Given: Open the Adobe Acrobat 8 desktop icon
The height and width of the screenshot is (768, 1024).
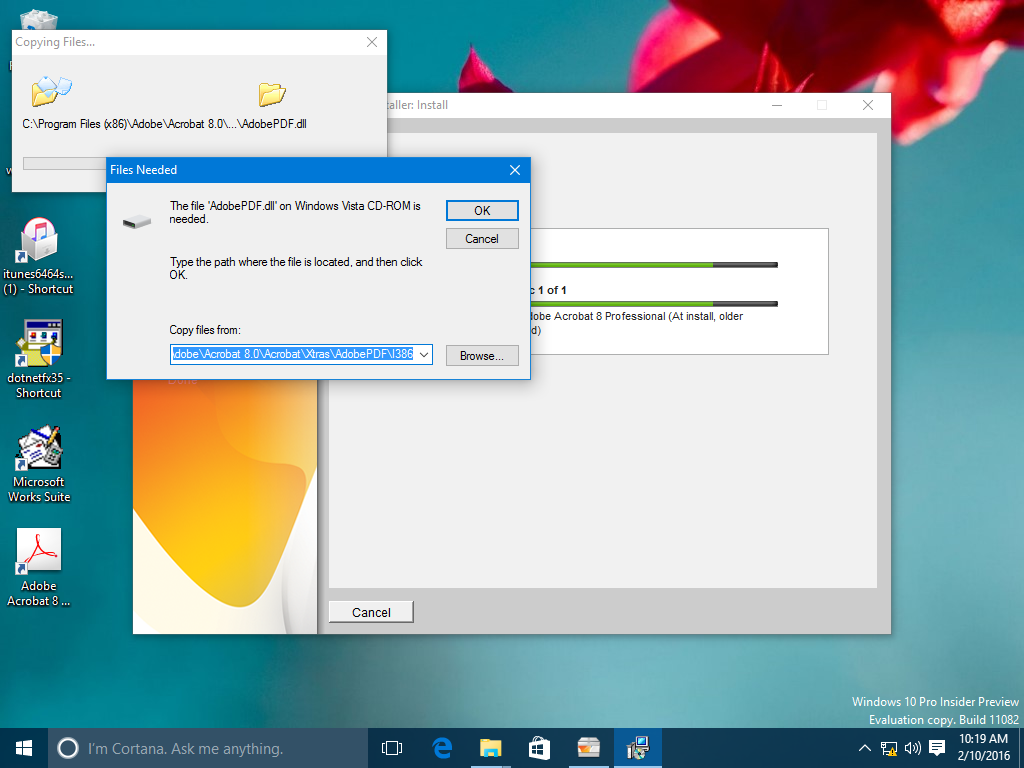Looking at the screenshot, I should [x=39, y=568].
